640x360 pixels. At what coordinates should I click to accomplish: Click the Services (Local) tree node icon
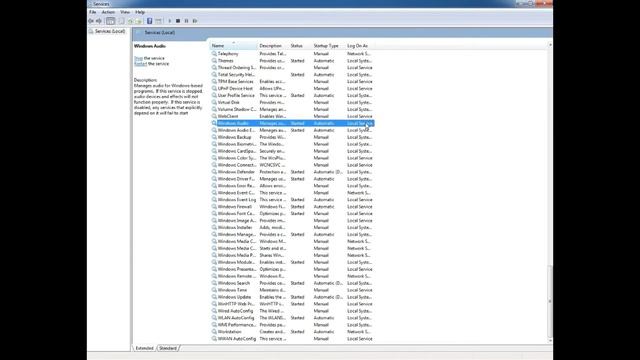(91, 31)
